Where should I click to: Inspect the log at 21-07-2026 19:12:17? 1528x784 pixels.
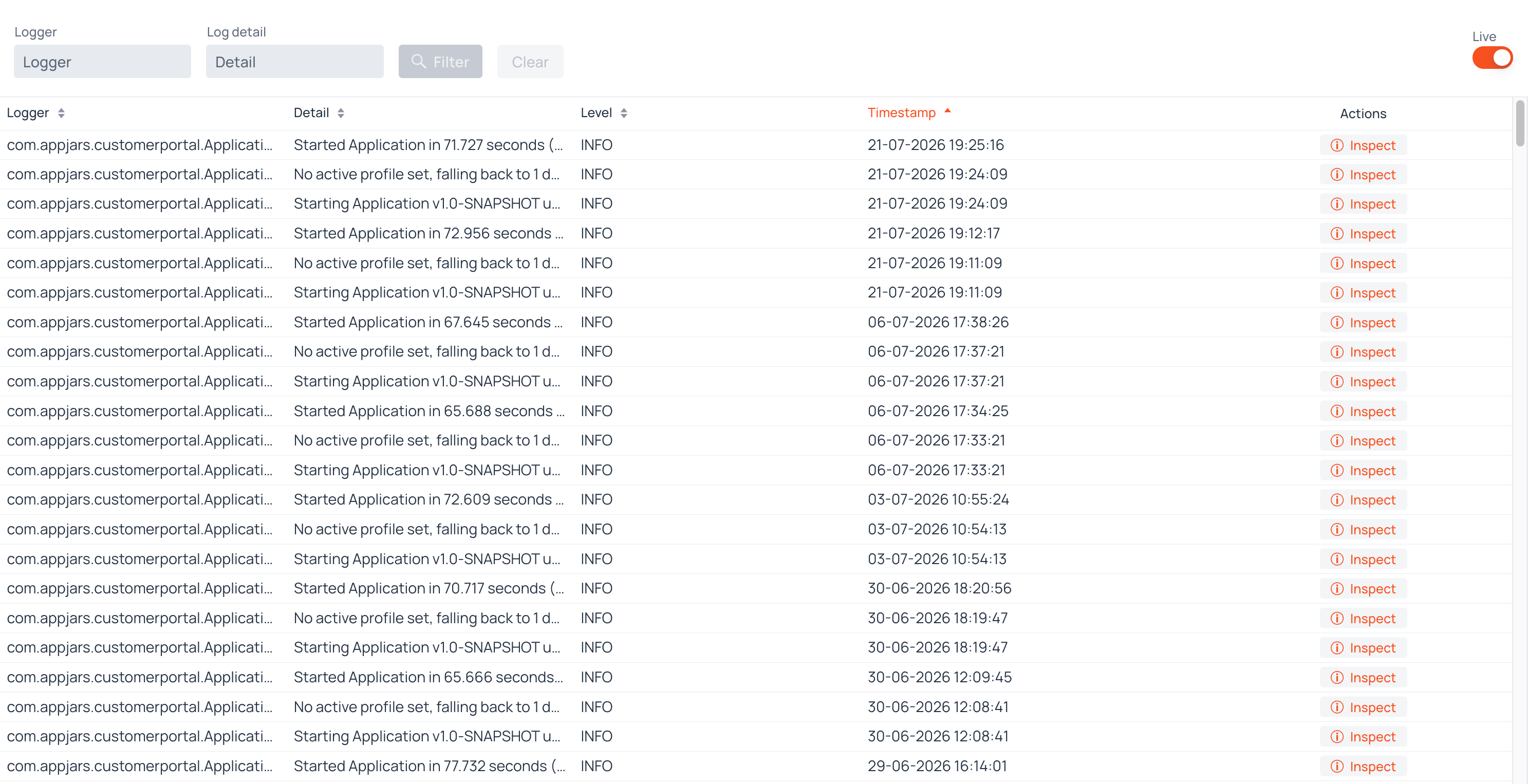[x=1363, y=234]
